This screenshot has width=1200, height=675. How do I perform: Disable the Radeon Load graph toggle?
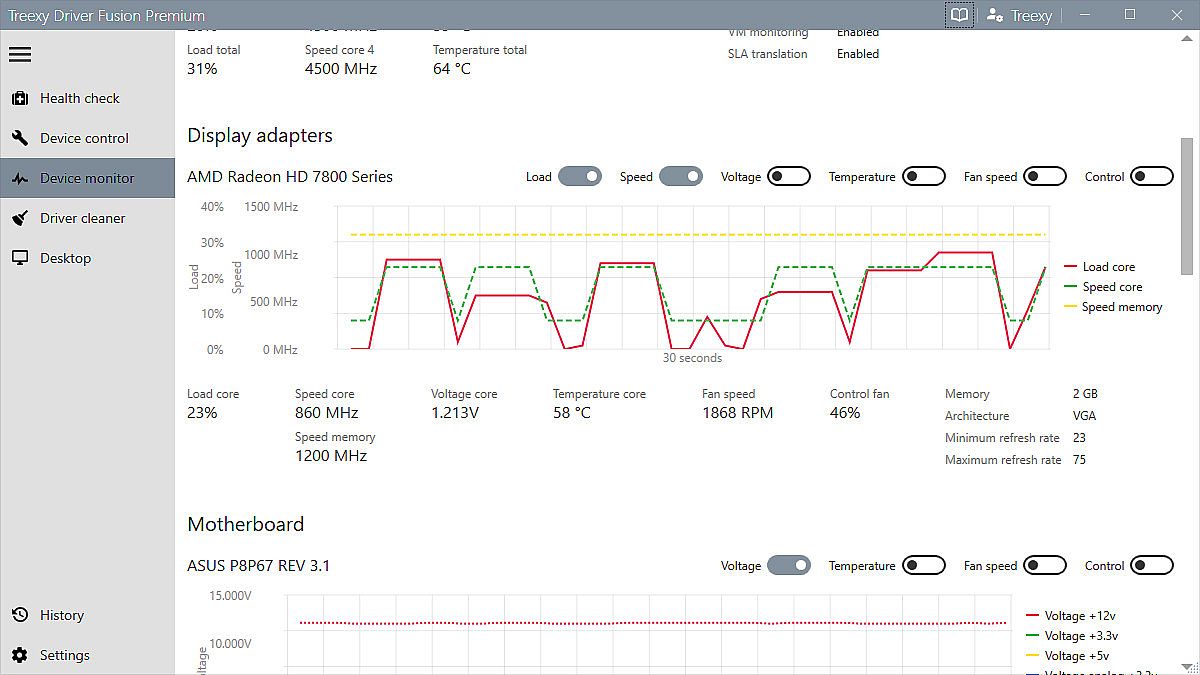point(580,177)
